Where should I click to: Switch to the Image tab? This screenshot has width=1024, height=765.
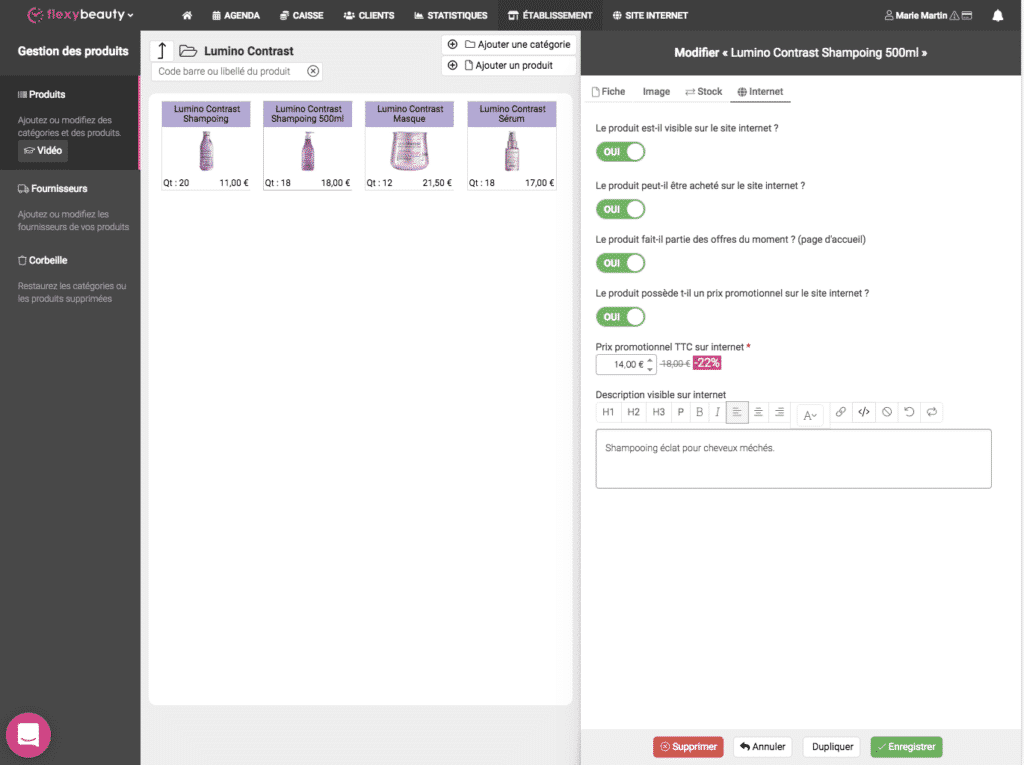[x=656, y=91]
